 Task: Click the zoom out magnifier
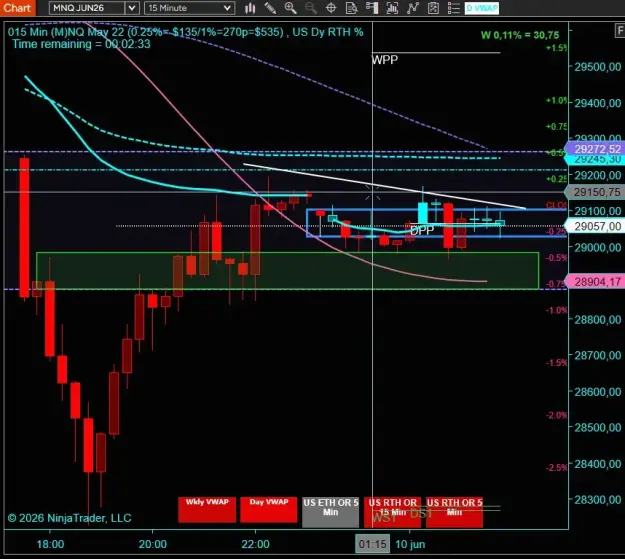311,8
